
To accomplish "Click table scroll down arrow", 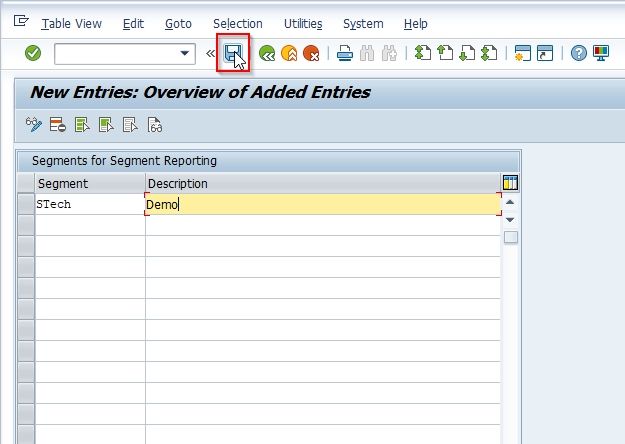I will coord(510,220).
